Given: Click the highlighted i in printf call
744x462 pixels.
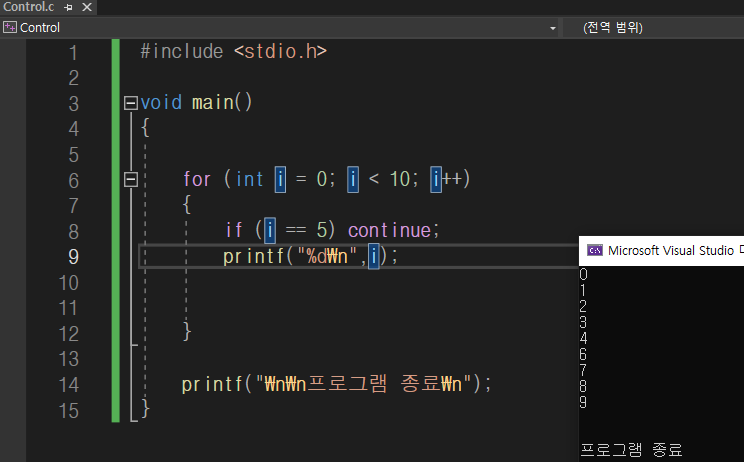Looking at the screenshot, I should (x=374, y=256).
